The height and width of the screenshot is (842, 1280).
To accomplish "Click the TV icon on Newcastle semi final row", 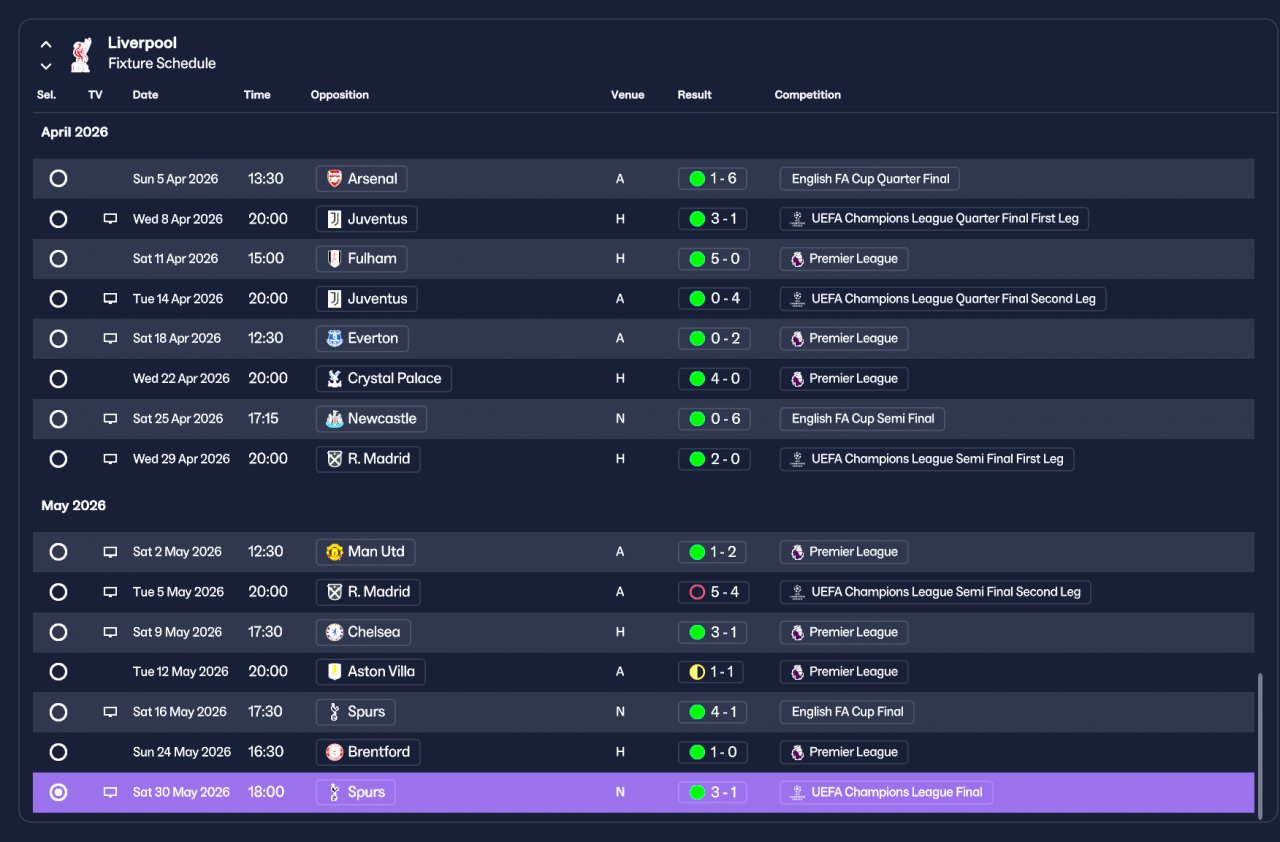I will (110, 418).
